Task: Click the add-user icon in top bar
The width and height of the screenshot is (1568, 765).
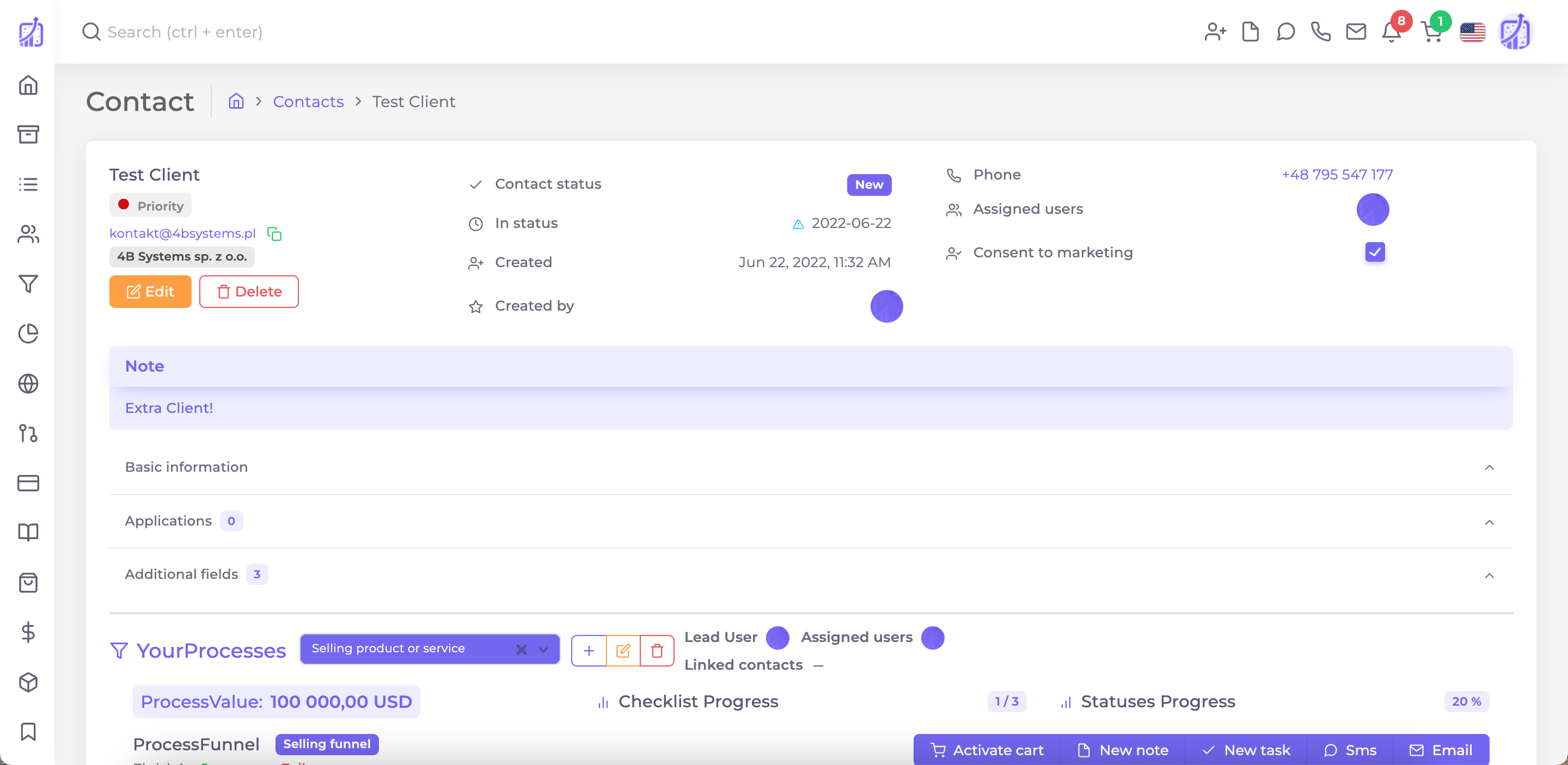Action: click(1215, 32)
